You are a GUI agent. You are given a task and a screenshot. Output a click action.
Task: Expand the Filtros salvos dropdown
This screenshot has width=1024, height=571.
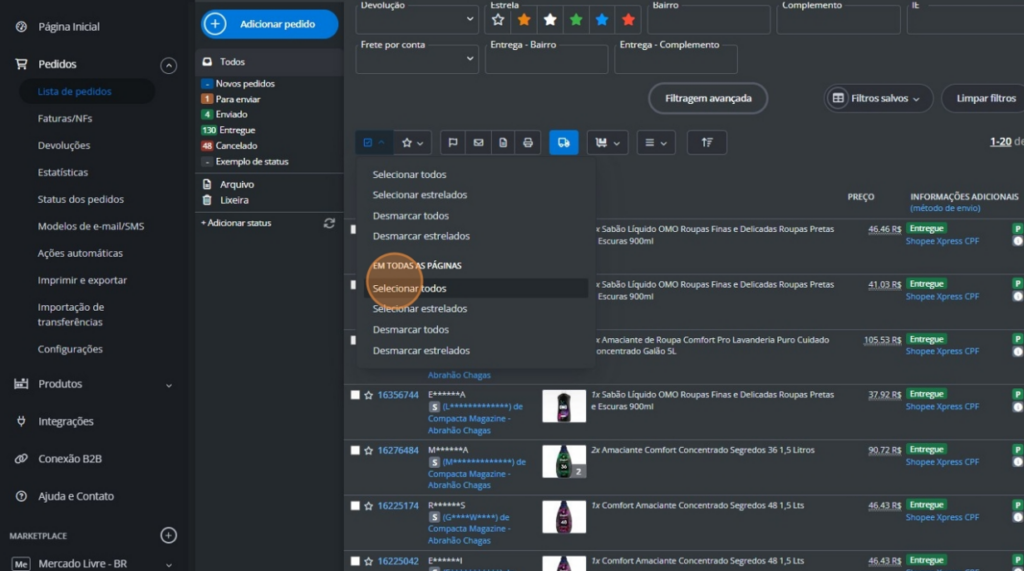(x=879, y=98)
